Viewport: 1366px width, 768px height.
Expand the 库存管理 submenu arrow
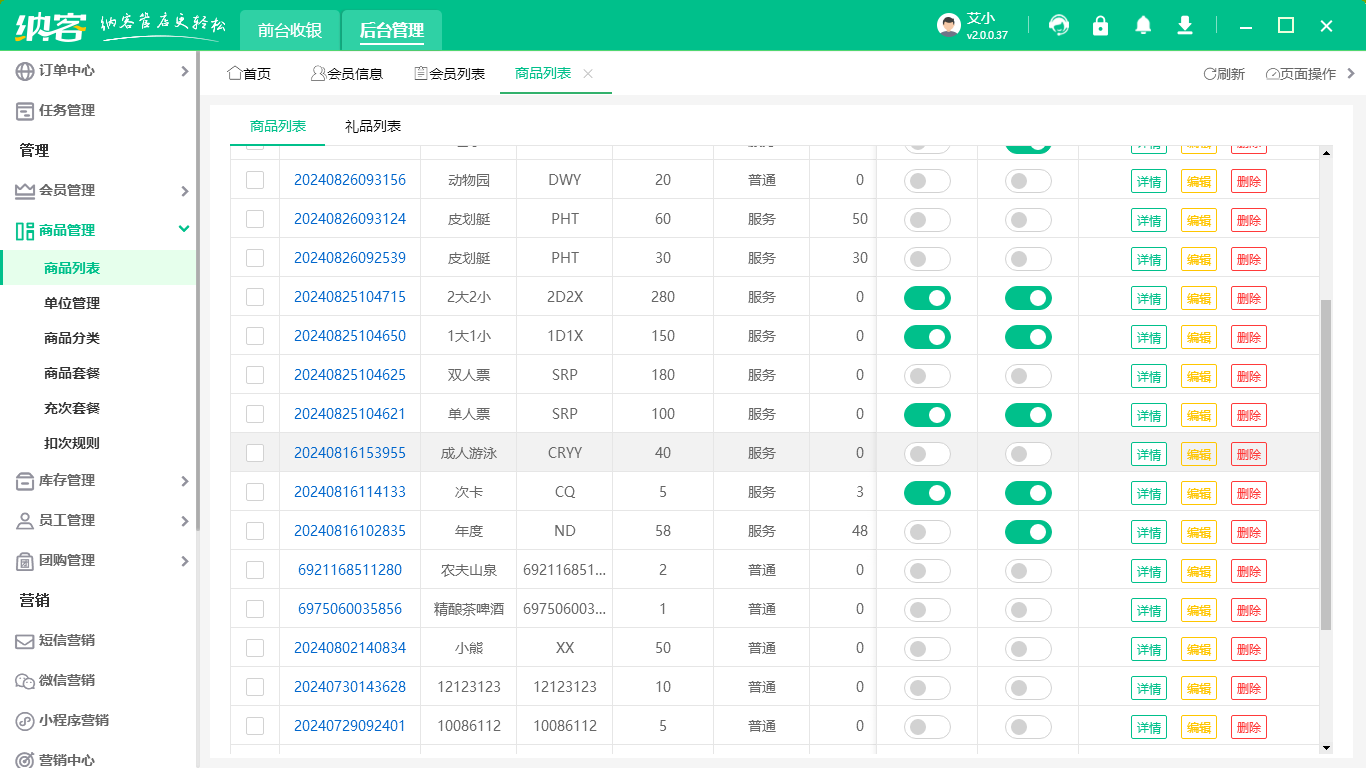pos(184,481)
